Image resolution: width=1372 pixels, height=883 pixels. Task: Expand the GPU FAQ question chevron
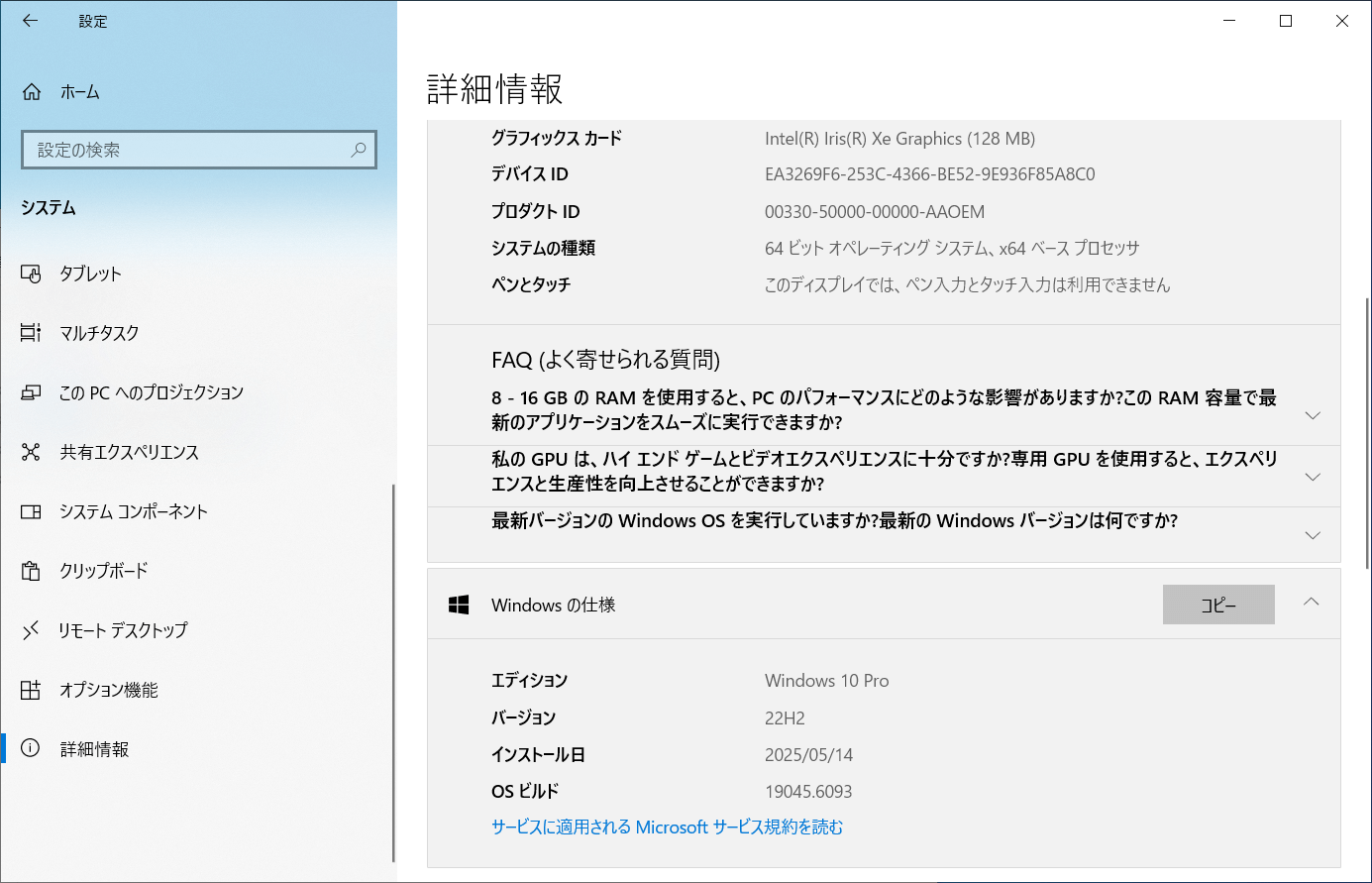coord(1313,477)
